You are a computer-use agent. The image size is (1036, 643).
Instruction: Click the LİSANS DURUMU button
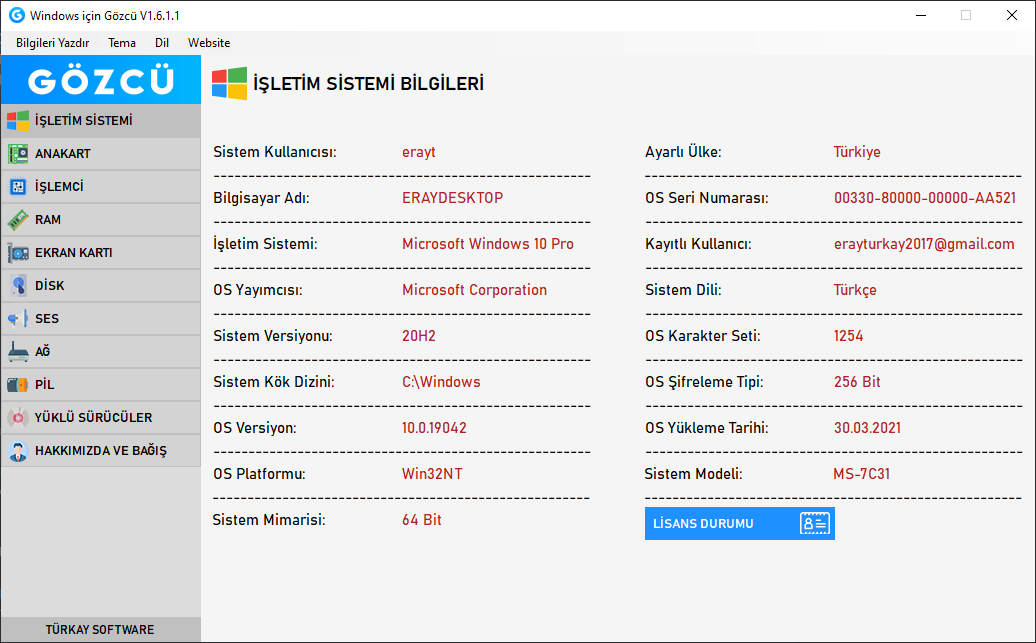(x=739, y=523)
